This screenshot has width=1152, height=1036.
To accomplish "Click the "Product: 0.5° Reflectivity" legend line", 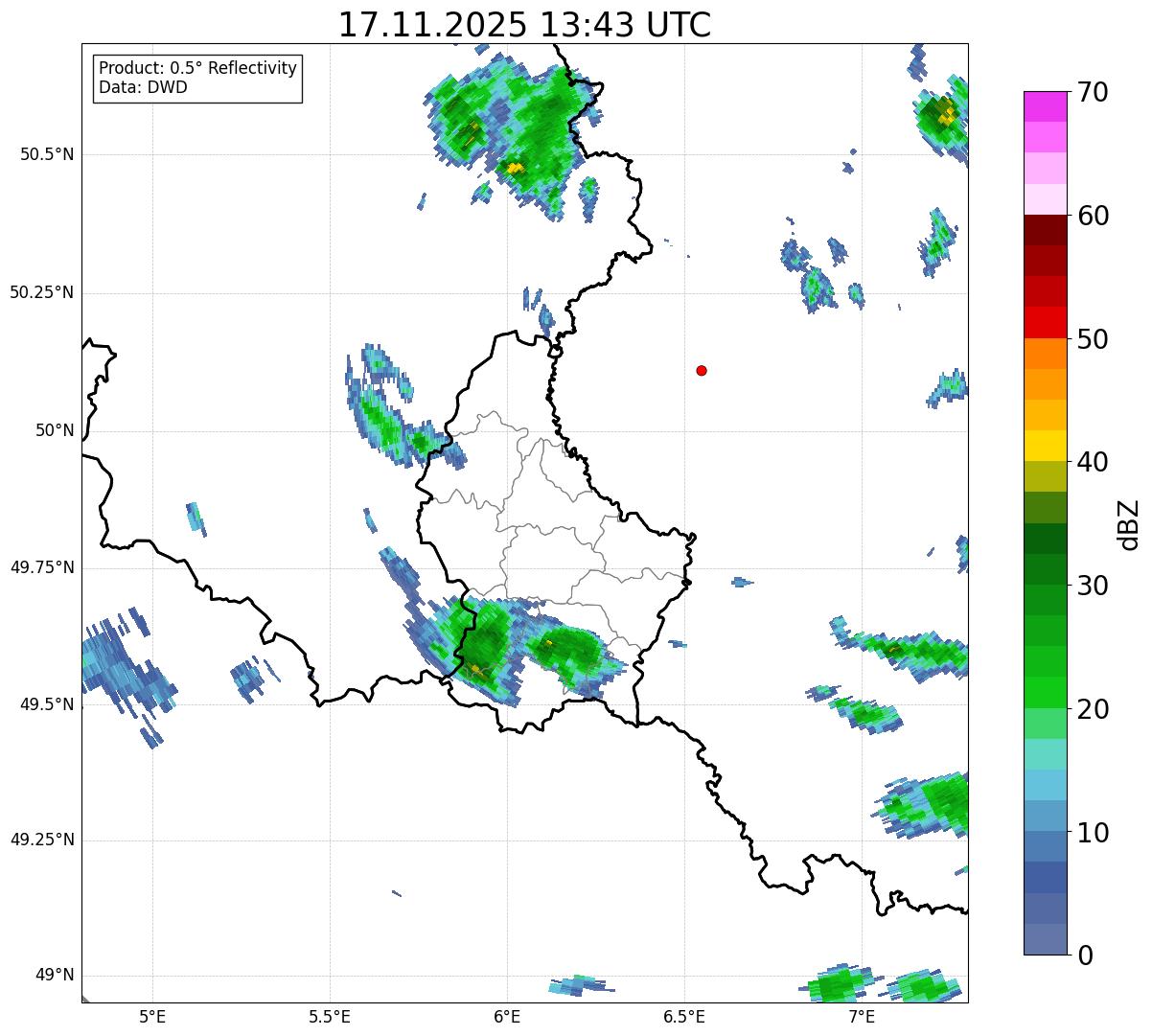I will click(x=197, y=68).
